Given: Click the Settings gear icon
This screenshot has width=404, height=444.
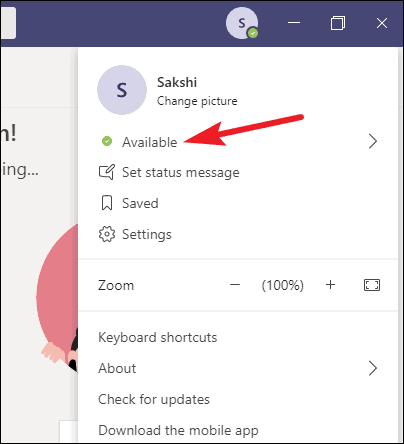Looking at the screenshot, I should click(x=107, y=234).
